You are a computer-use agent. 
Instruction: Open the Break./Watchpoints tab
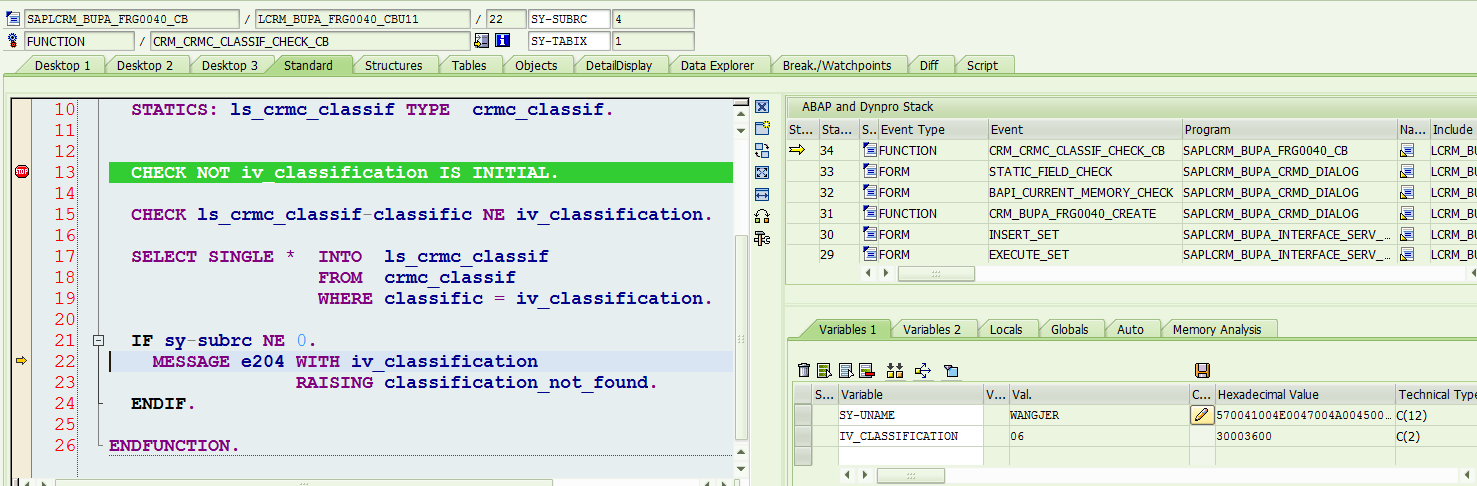837,65
